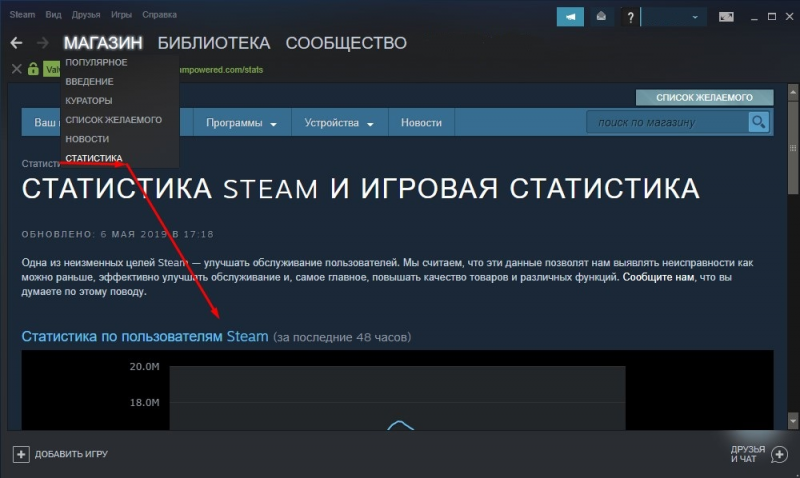Go to СООБЩЕСТВО tab
Image resolution: width=800 pixels, height=478 pixels.
coord(346,43)
